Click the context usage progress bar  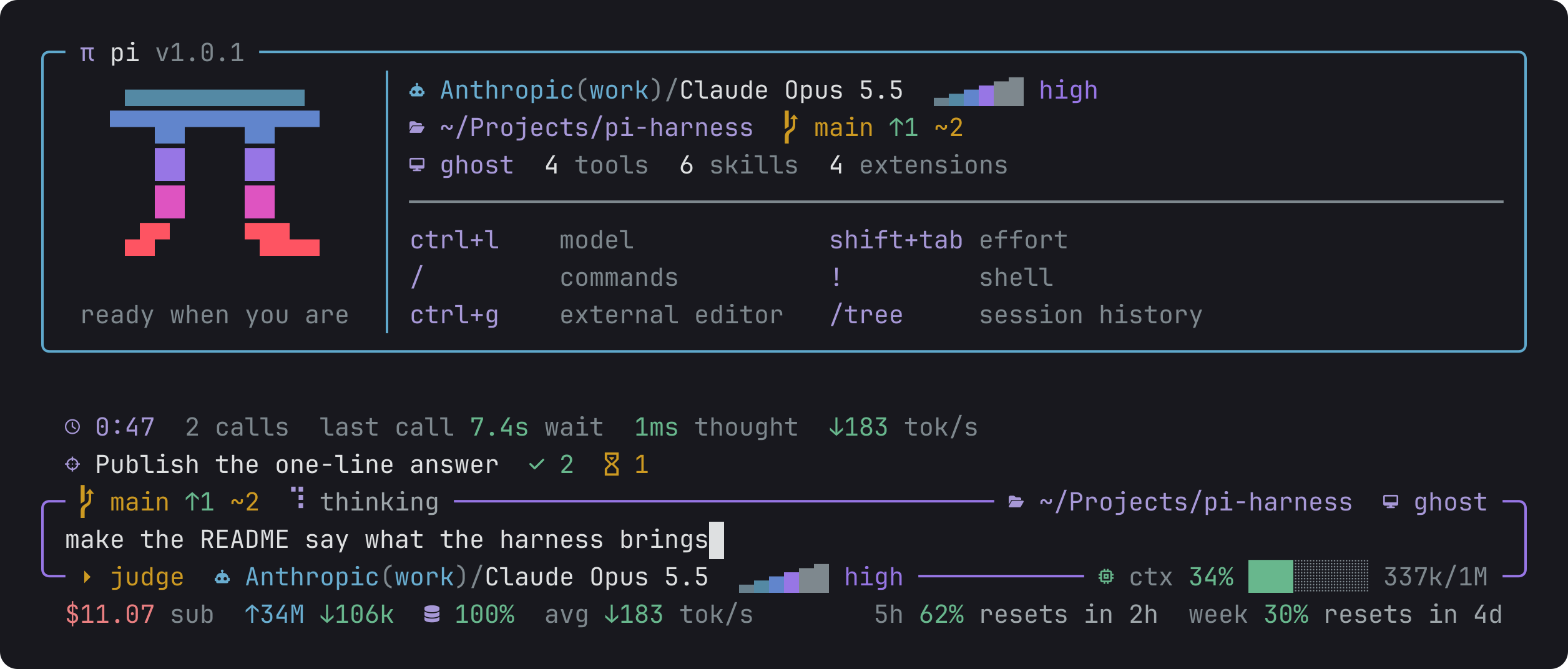[1308, 576]
